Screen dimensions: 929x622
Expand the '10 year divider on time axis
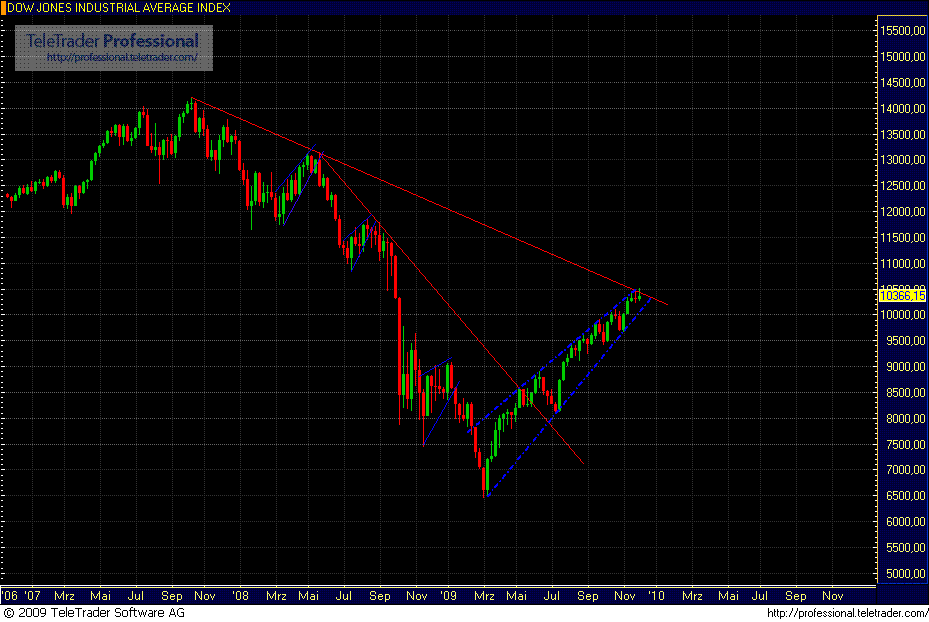(x=657, y=595)
